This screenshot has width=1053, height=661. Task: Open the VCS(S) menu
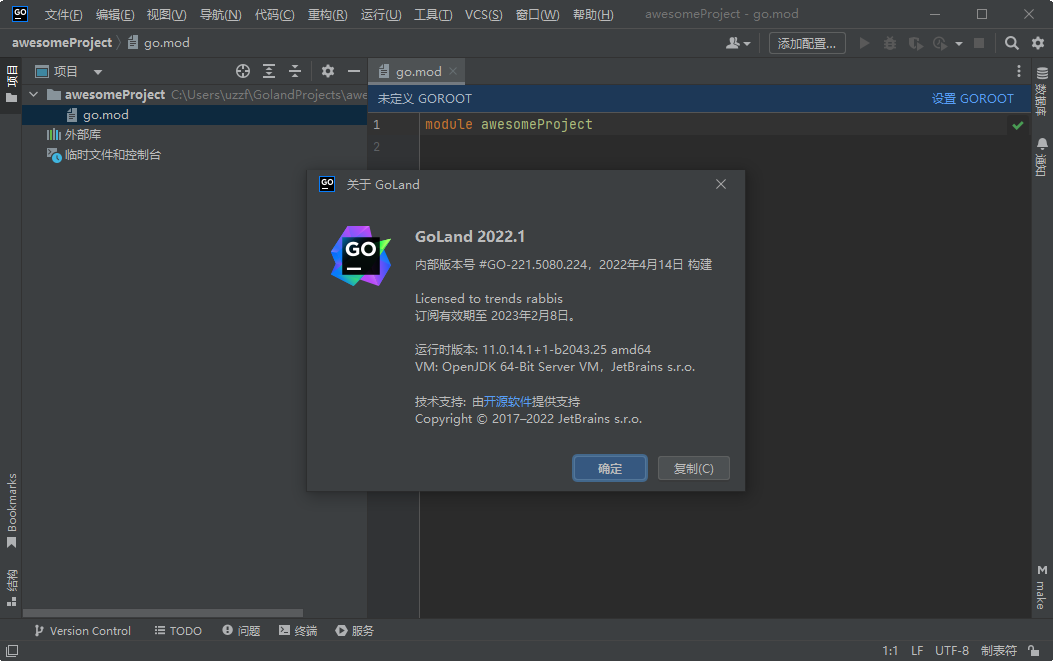pyautogui.click(x=484, y=14)
